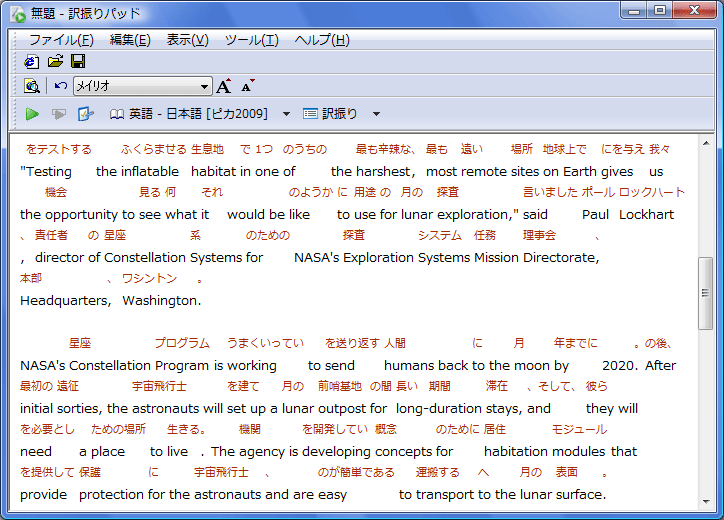The image size is (724, 520).
Task: Click the 英語 - 日本語 [ピカ2009] button
Action: (x=189, y=114)
